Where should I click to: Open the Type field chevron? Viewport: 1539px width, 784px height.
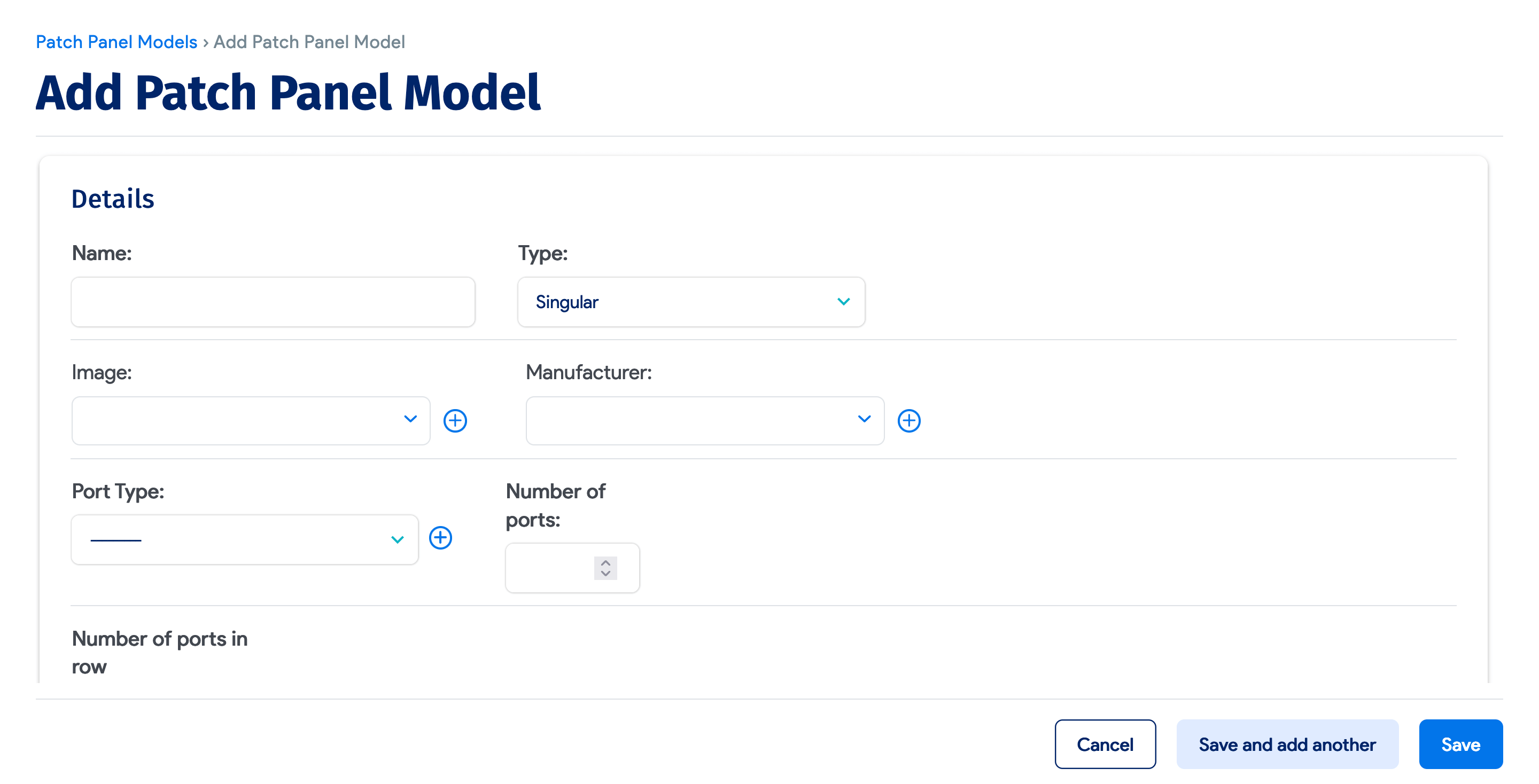(x=843, y=302)
